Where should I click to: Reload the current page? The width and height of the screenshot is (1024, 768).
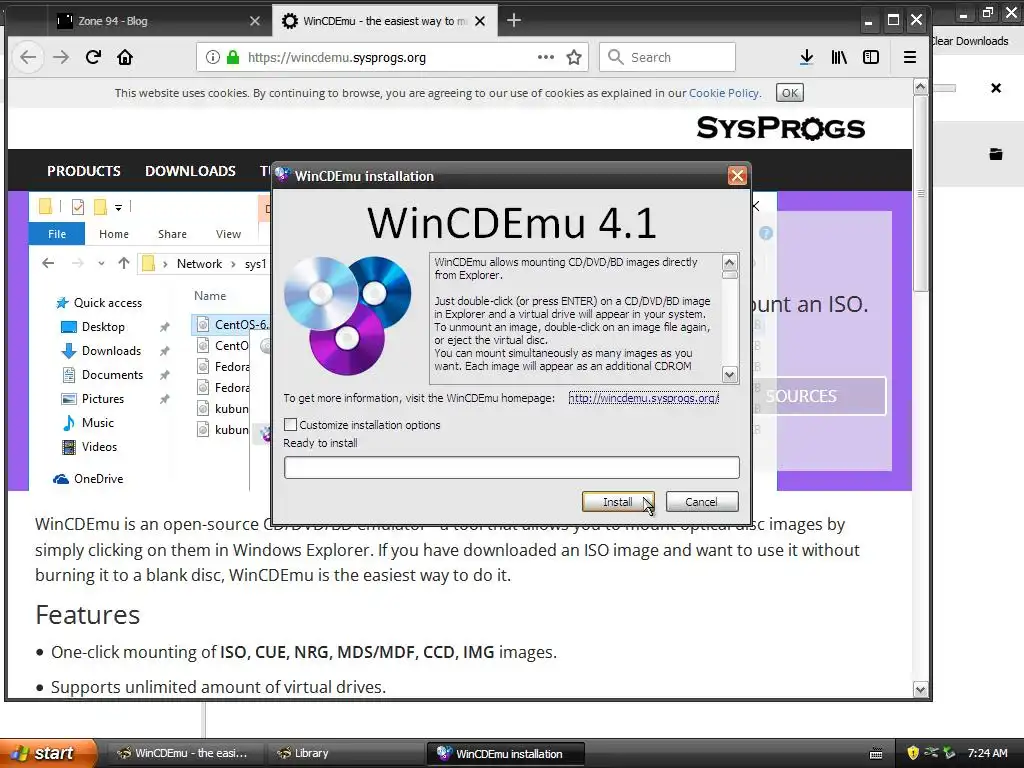[93, 57]
